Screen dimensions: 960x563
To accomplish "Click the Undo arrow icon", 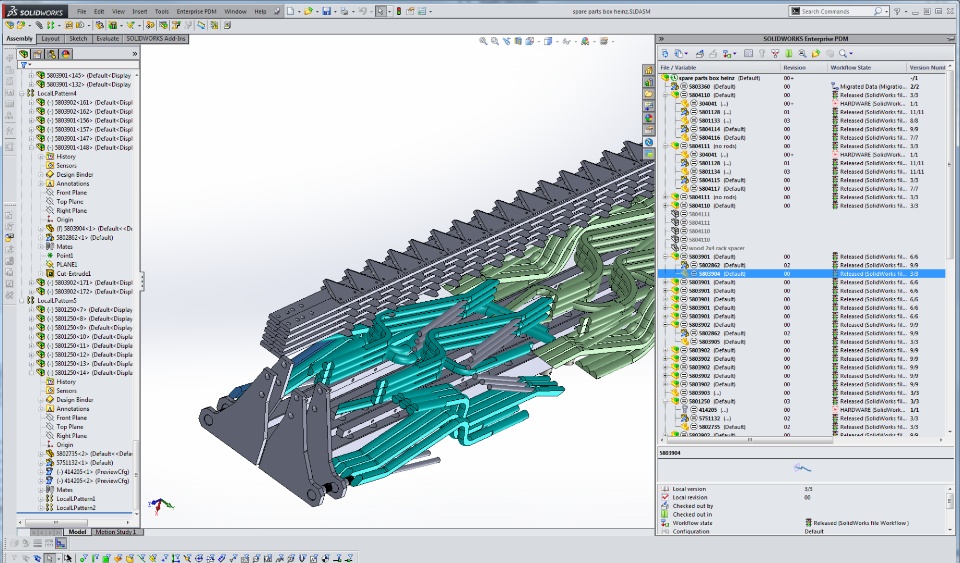I will (362, 11).
